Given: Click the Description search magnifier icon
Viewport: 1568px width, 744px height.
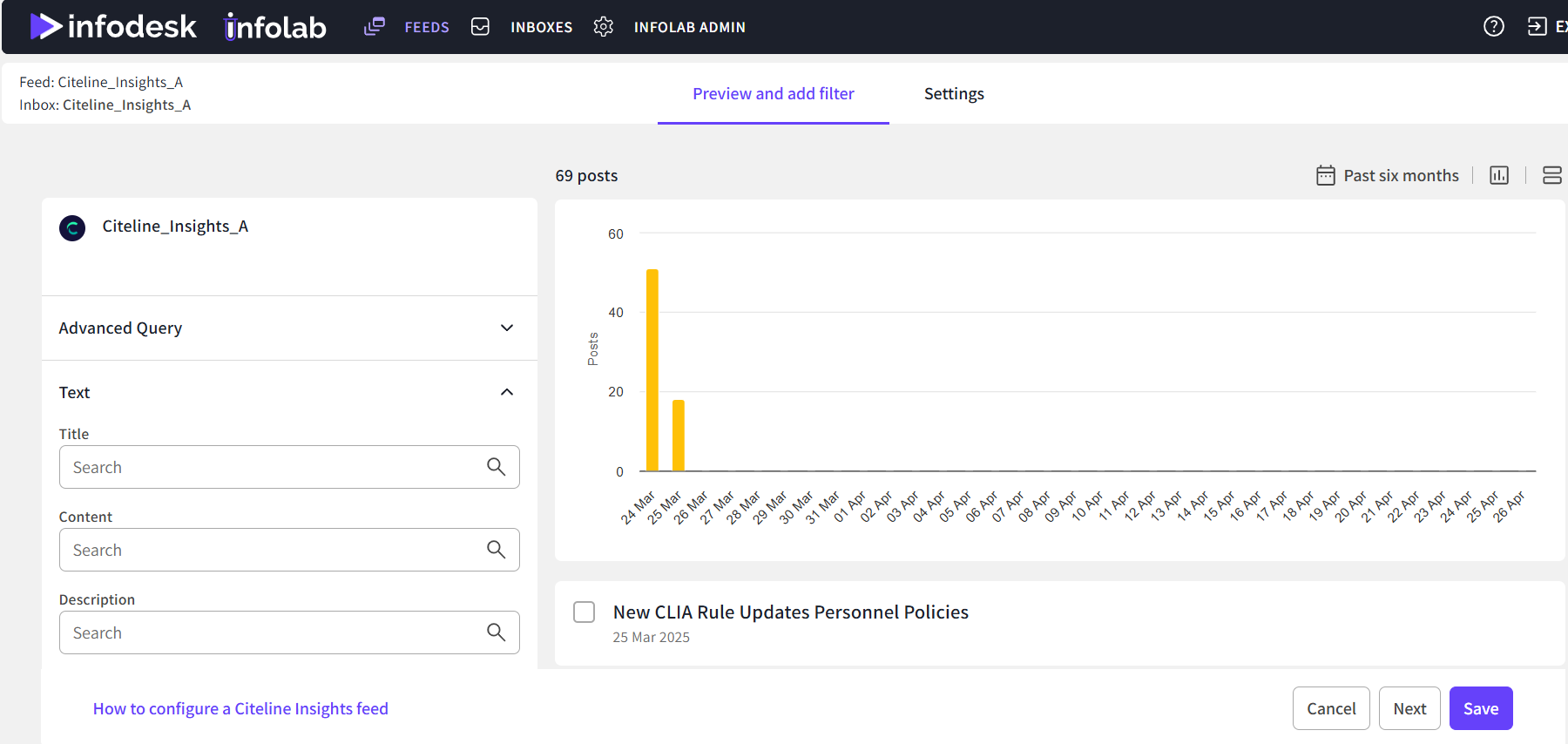Looking at the screenshot, I should tap(496, 632).
